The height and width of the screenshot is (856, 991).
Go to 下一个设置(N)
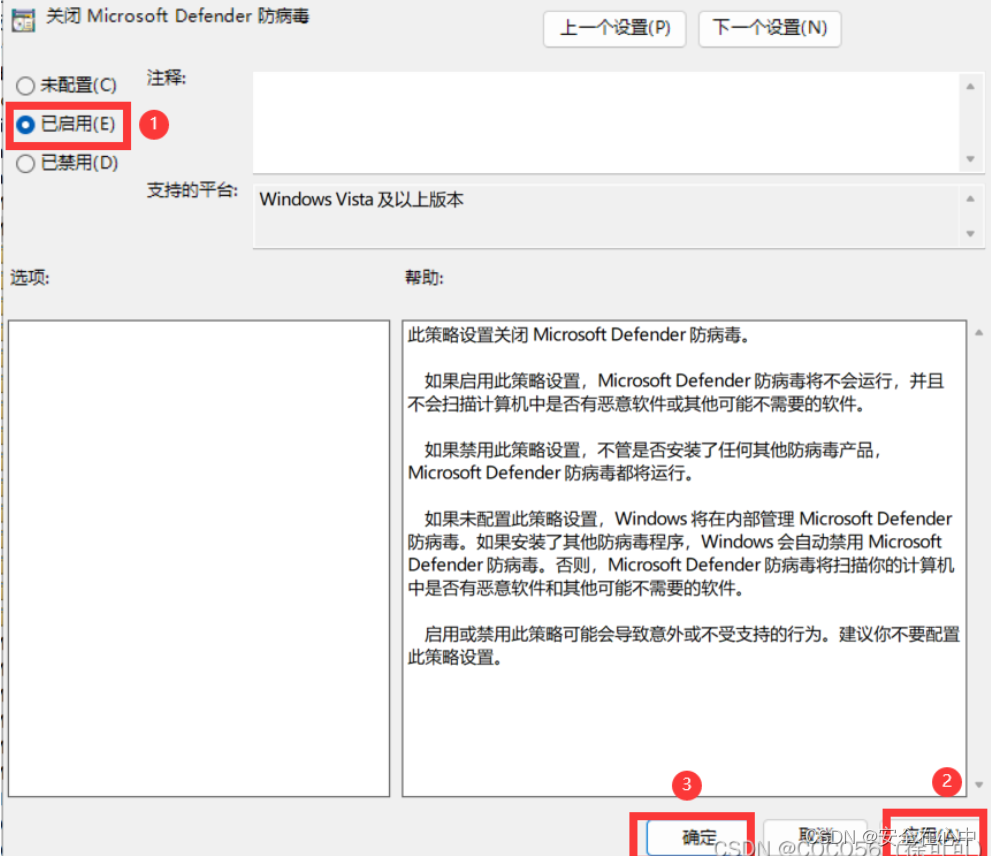point(769,28)
